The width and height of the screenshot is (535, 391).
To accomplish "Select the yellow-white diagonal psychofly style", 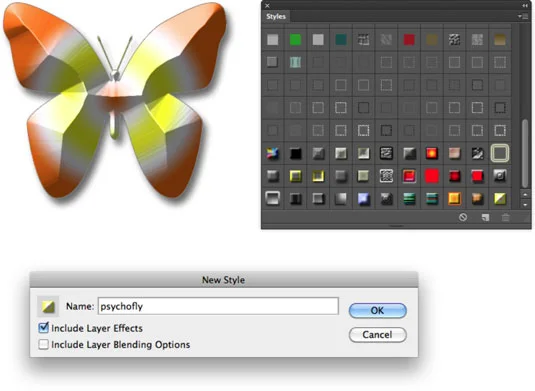I will (500, 199).
